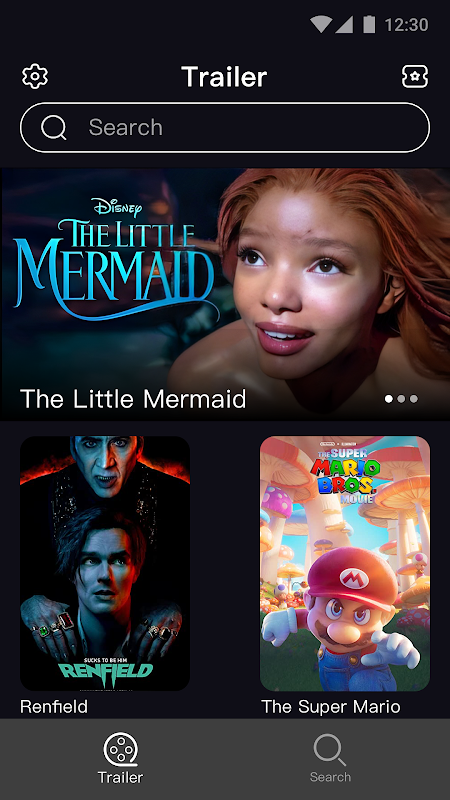Open settings via the gear icon
Image resolution: width=450 pixels, height=800 pixels.
point(35,77)
